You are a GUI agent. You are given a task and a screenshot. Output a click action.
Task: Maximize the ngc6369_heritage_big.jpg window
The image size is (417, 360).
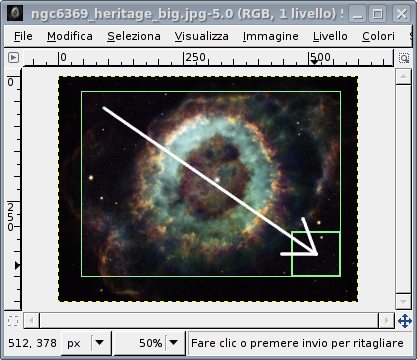point(378,14)
